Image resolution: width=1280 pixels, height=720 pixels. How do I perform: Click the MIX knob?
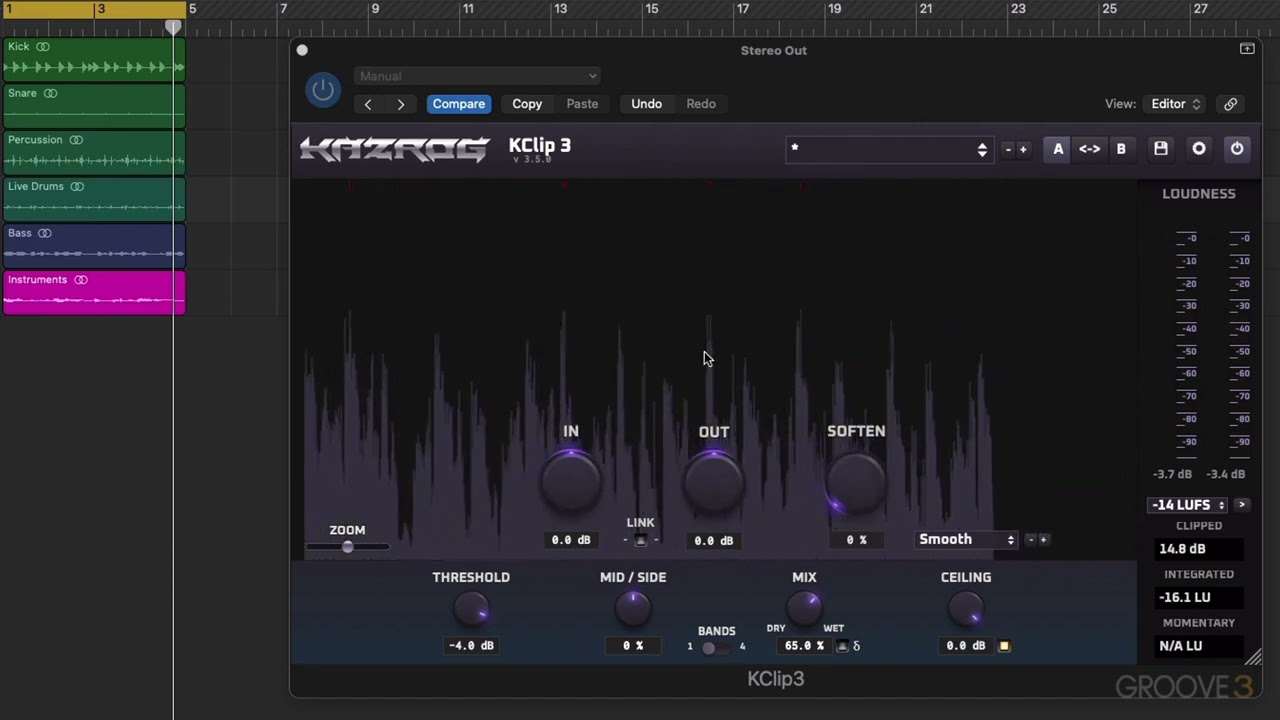pyautogui.click(x=804, y=607)
